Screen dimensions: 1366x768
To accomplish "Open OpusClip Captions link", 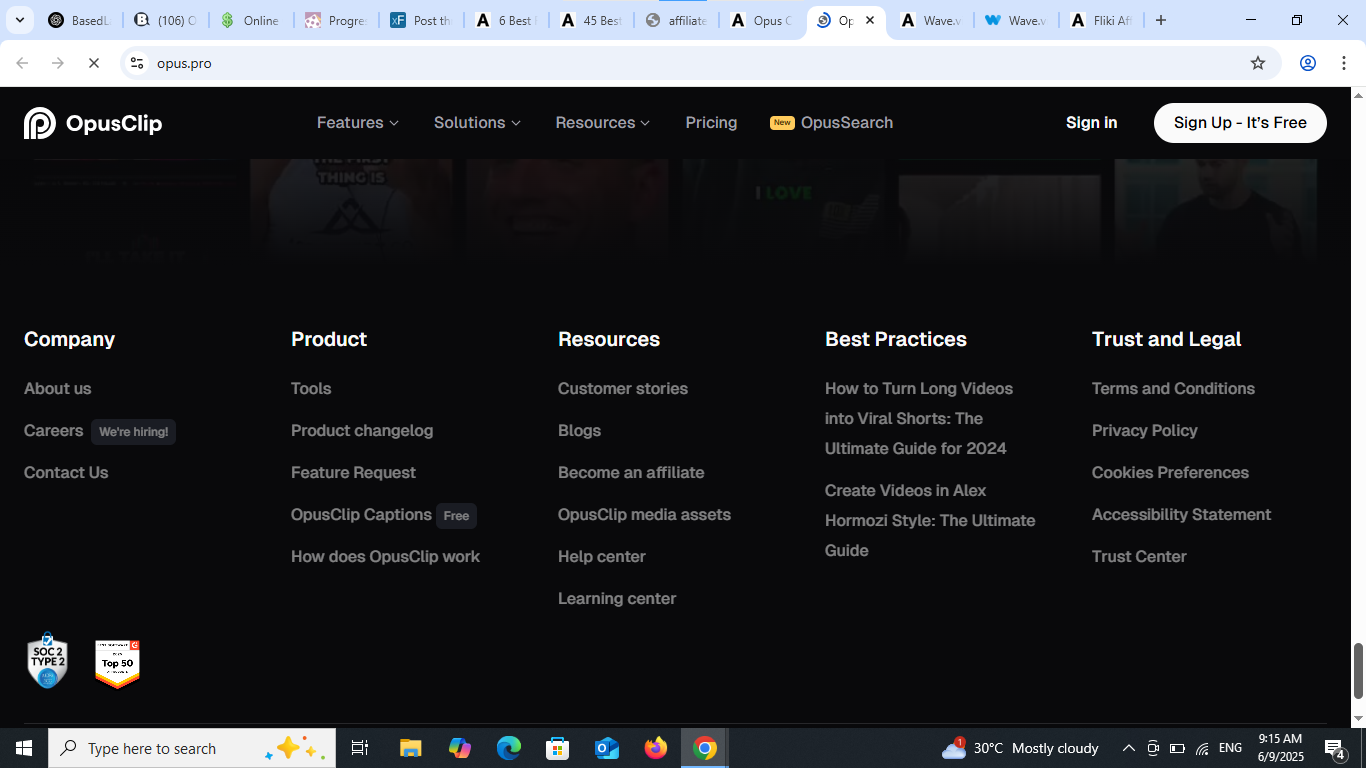I will [361, 515].
